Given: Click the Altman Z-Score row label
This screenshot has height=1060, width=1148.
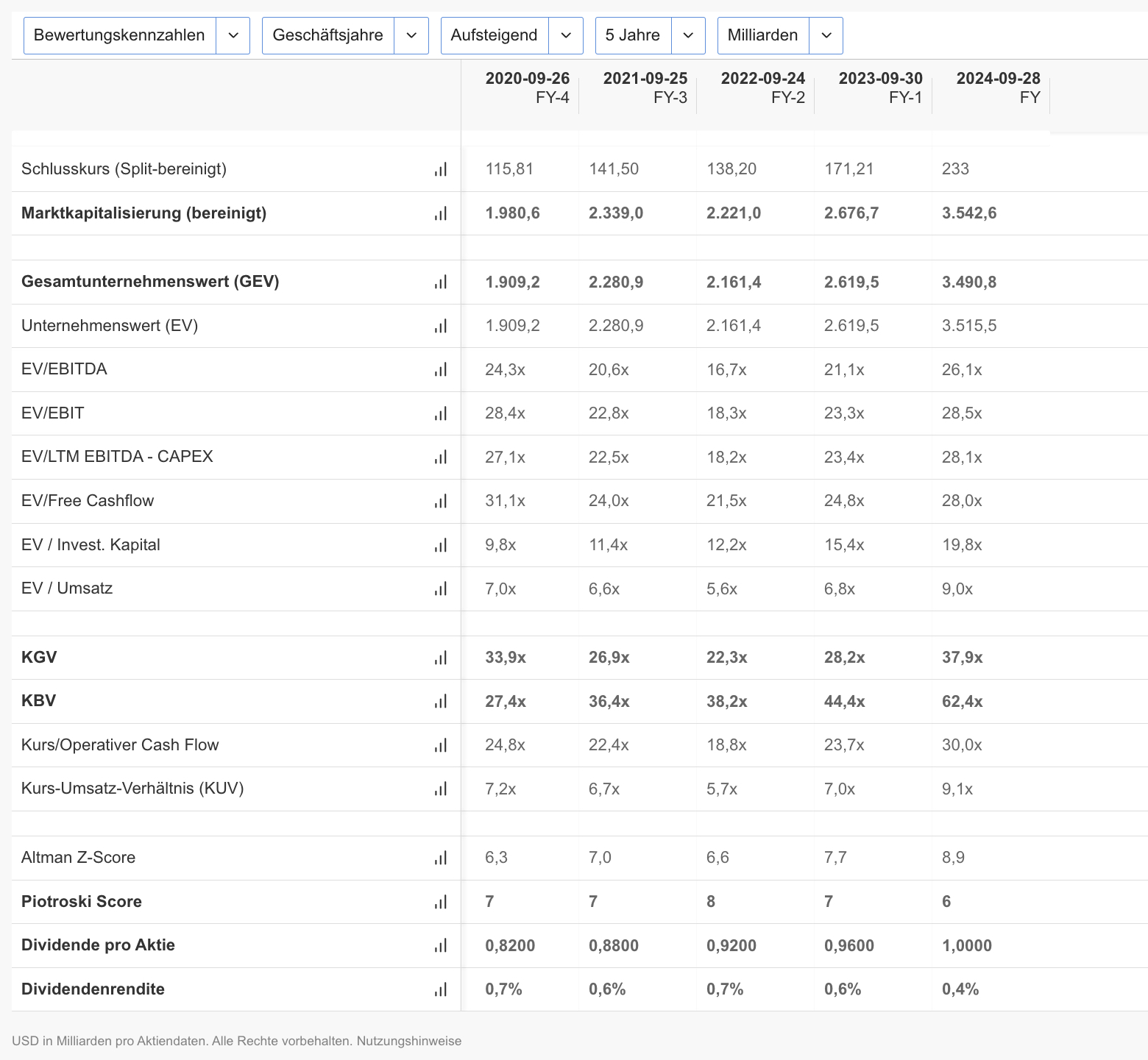Looking at the screenshot, I should pos(78,858).
